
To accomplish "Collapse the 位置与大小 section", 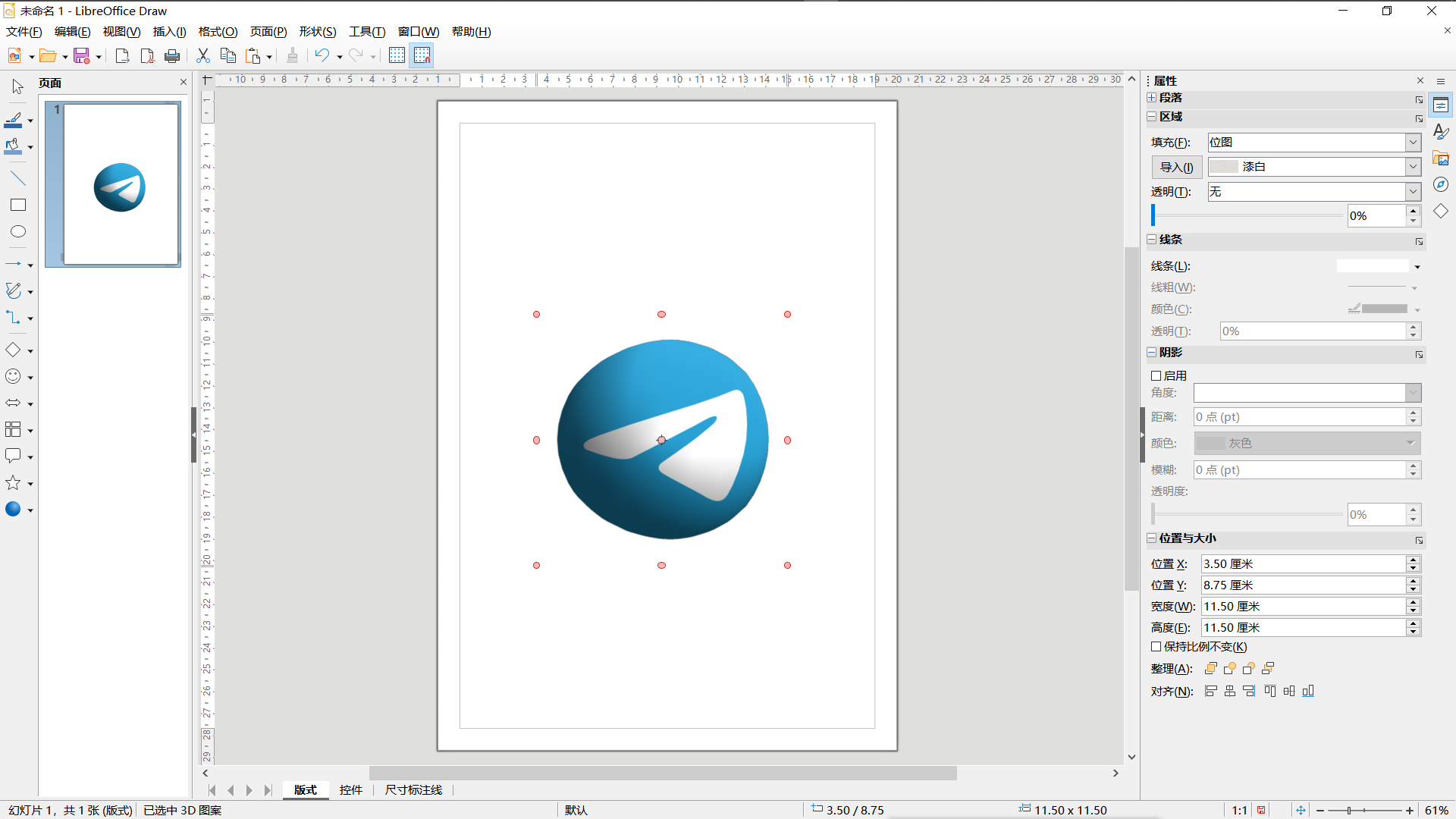I will [1152, 538].
